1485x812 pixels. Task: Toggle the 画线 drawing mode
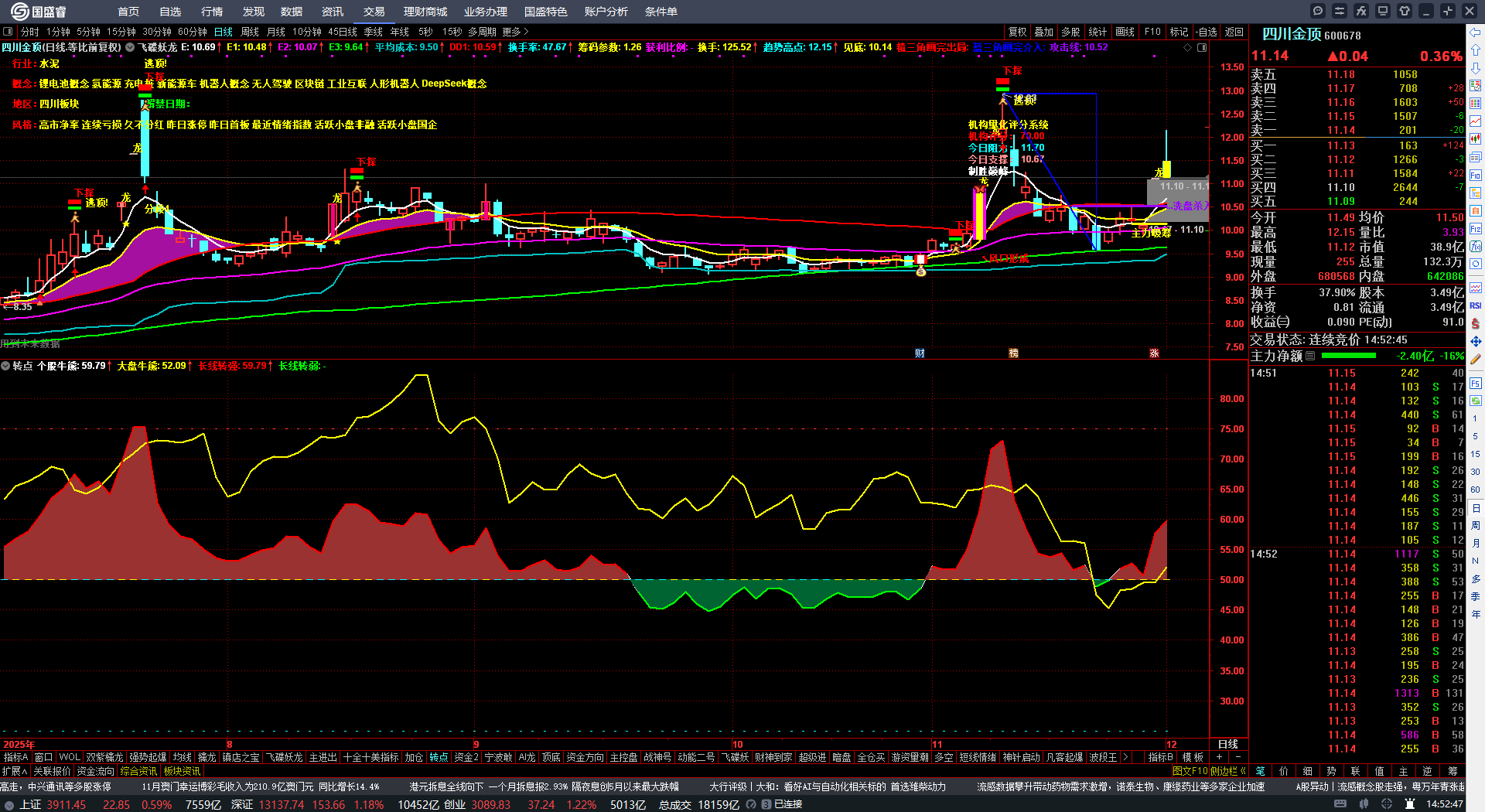[x=1125, y=32]
